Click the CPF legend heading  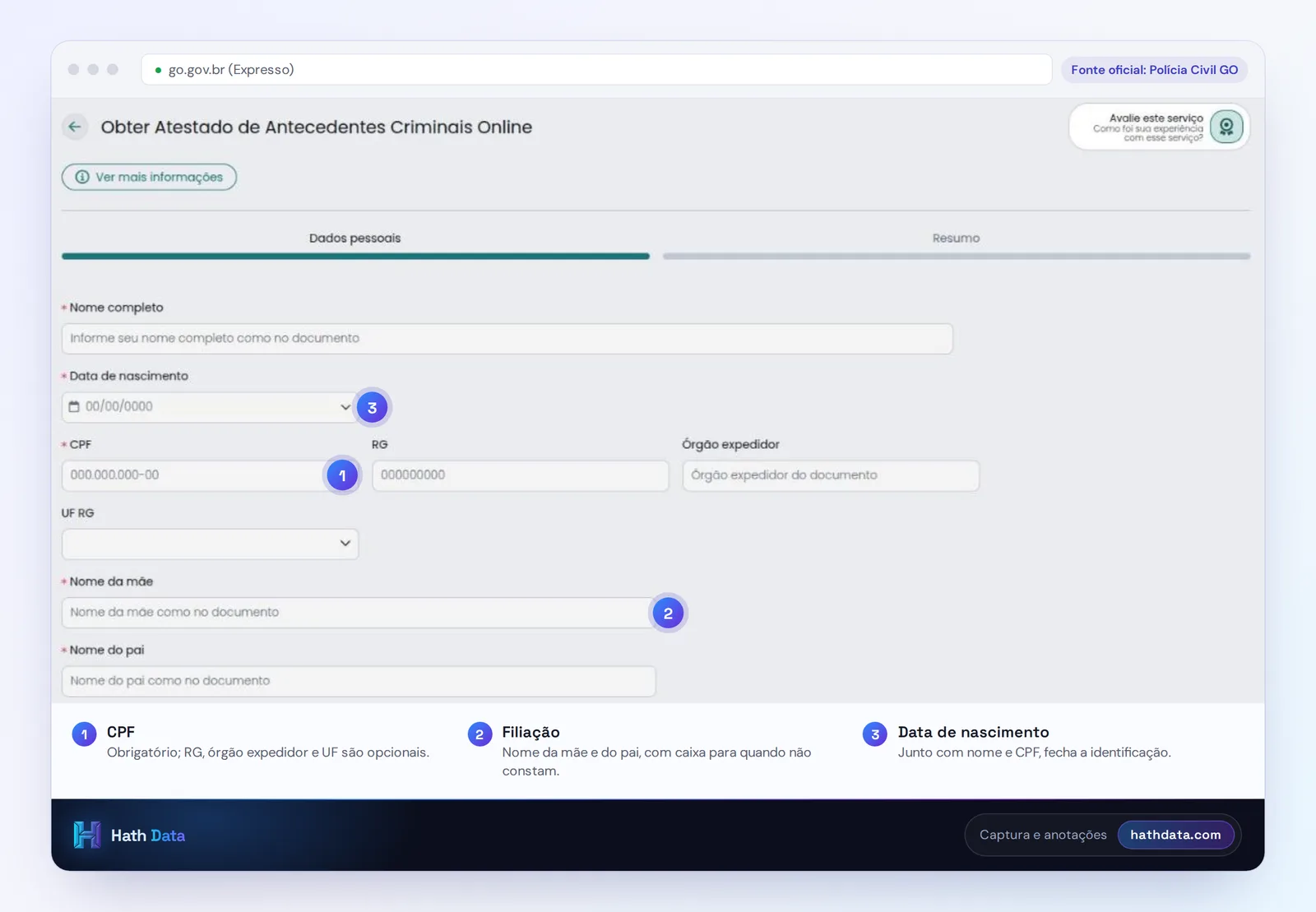(120, 732)
